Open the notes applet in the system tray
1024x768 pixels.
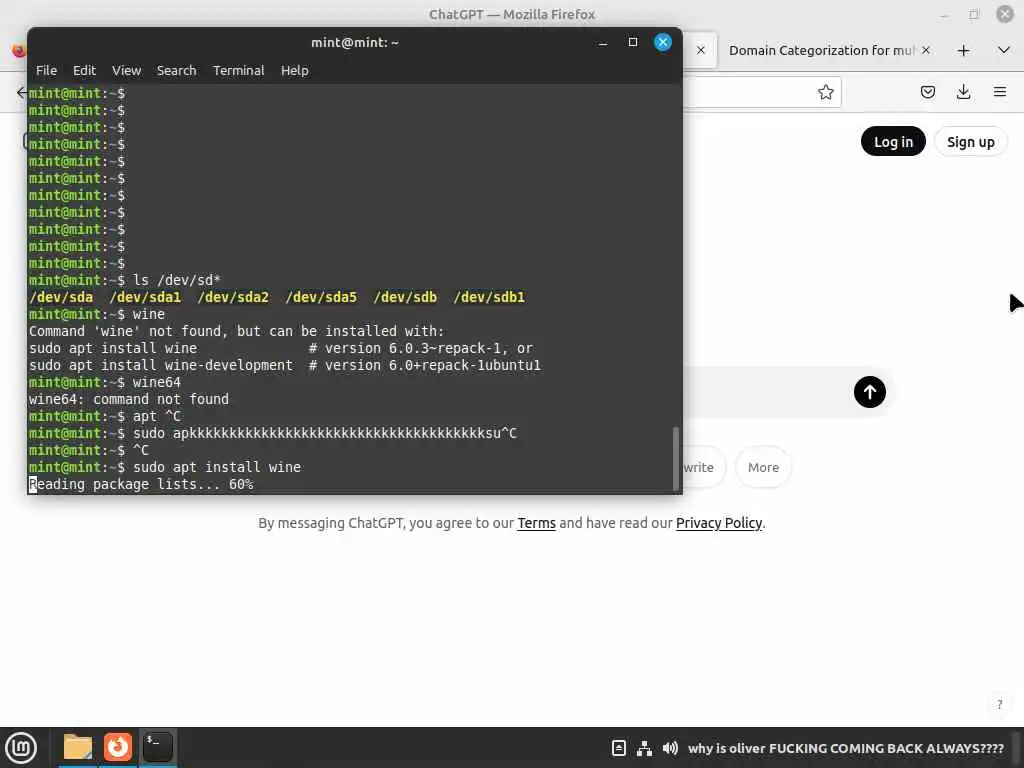pyautogui.click(x=618, y=748)
